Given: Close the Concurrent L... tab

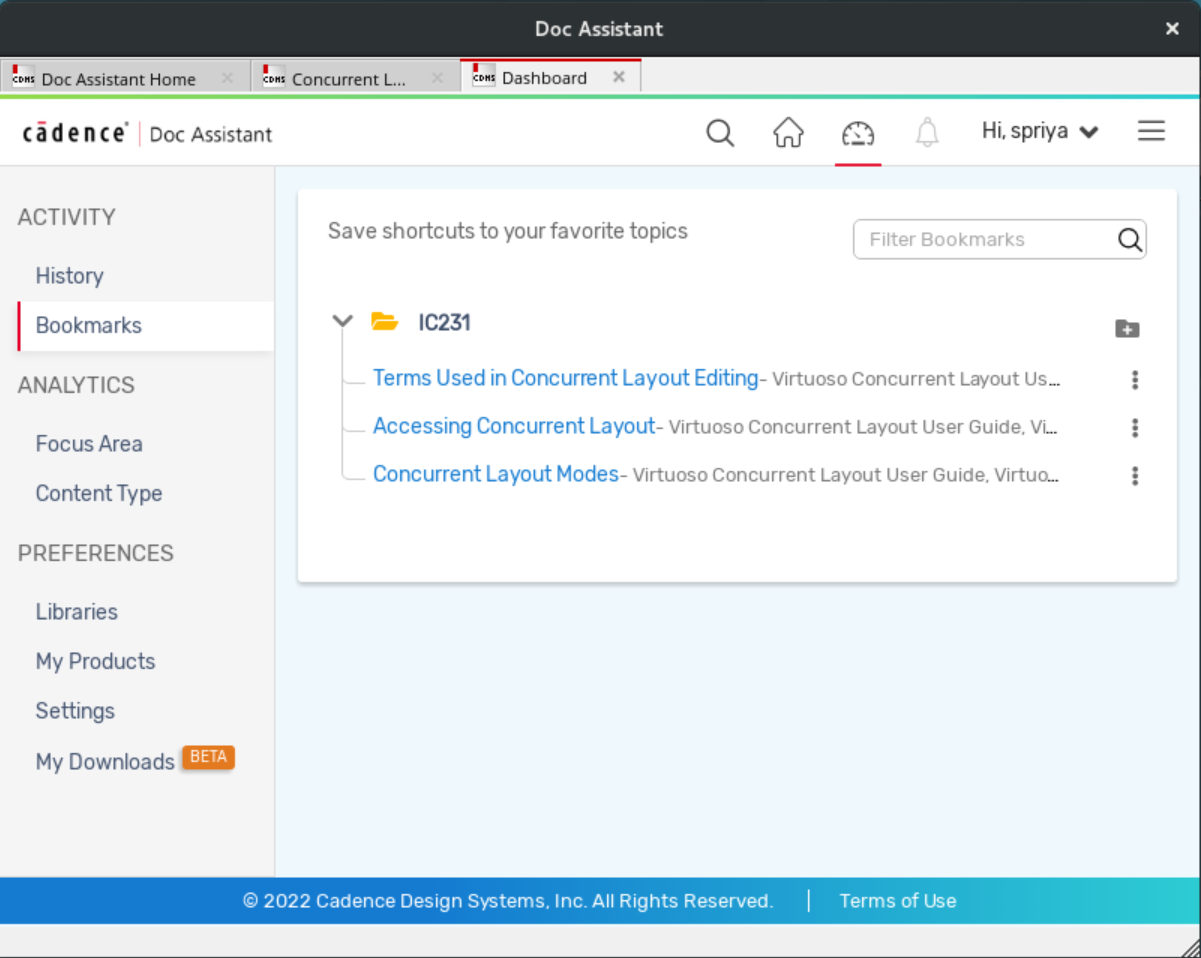Looking at the screenshot, I should pos(436,78).
